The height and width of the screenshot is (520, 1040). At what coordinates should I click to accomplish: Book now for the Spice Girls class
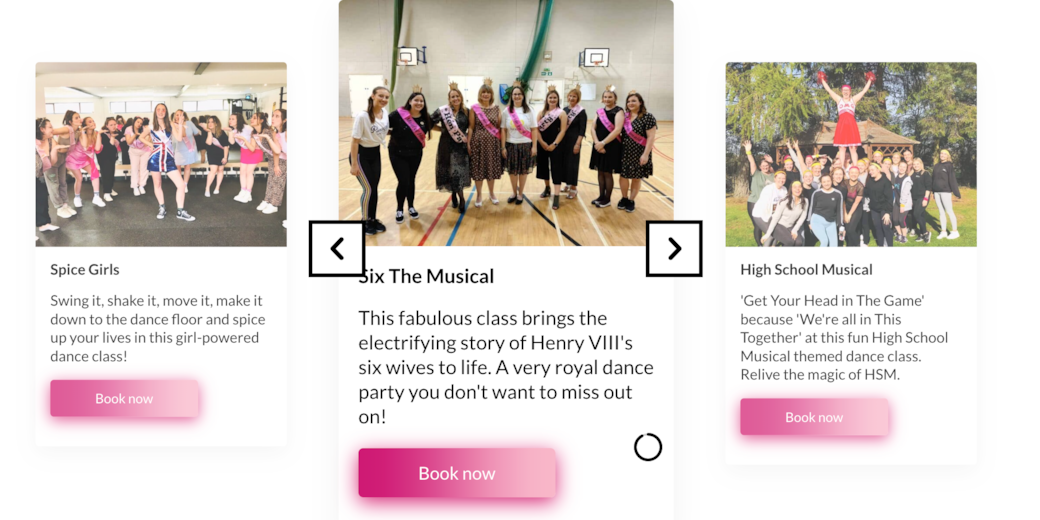coord(124,398)
